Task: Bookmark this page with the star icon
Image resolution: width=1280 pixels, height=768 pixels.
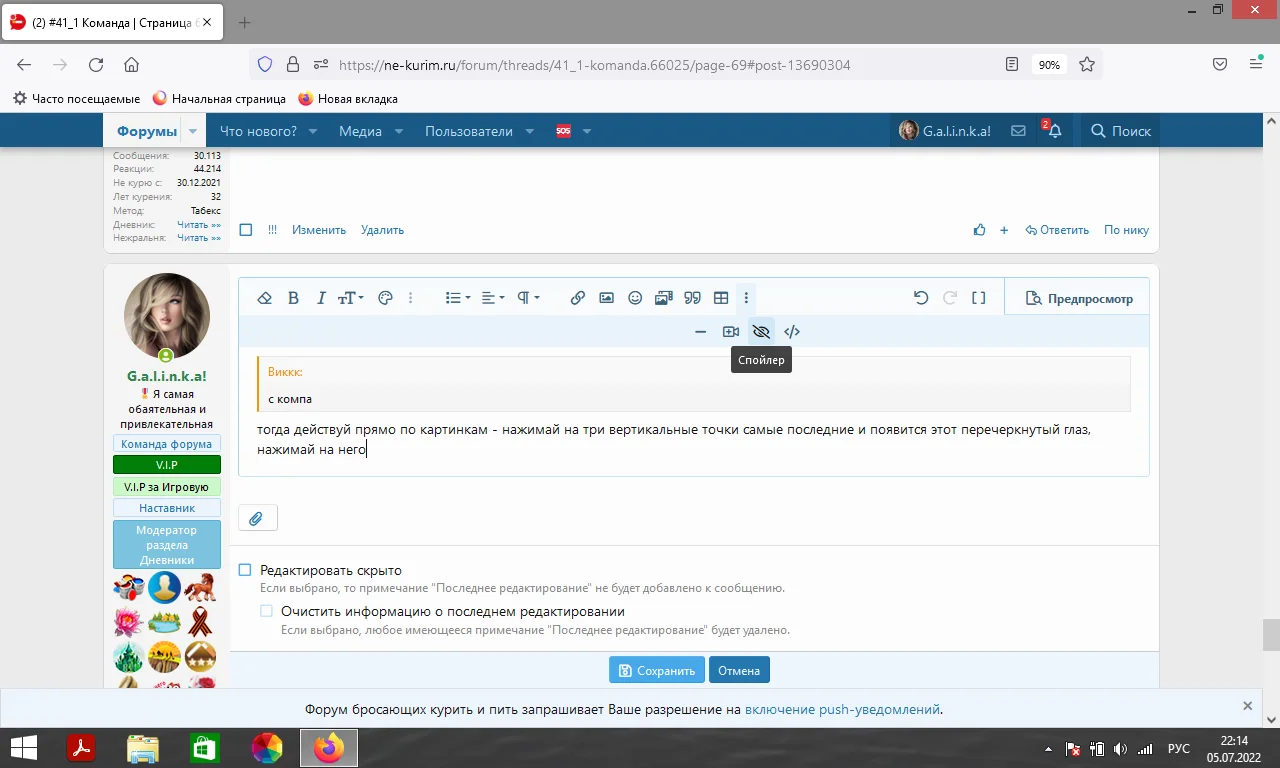Action: coord(1087,65)
